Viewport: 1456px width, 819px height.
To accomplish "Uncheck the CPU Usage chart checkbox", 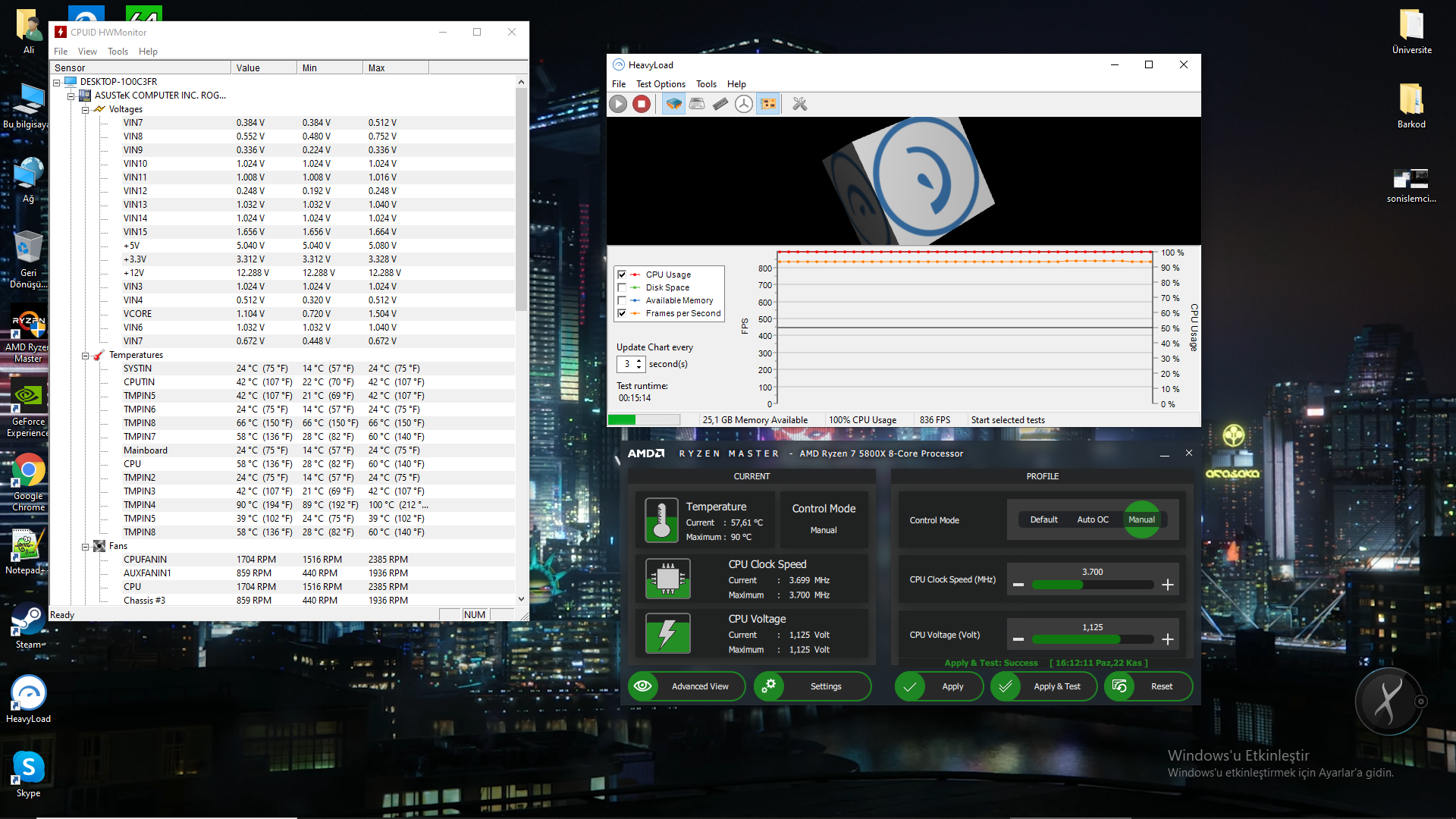I will [622, 275].
